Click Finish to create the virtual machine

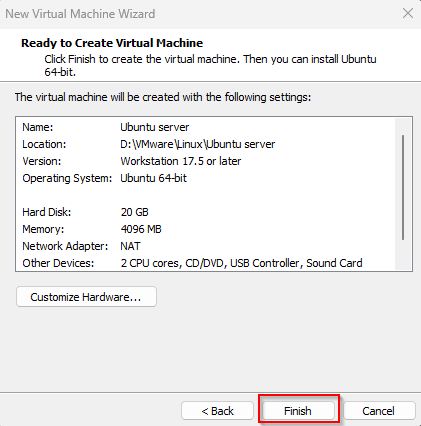tap(298, 410)
